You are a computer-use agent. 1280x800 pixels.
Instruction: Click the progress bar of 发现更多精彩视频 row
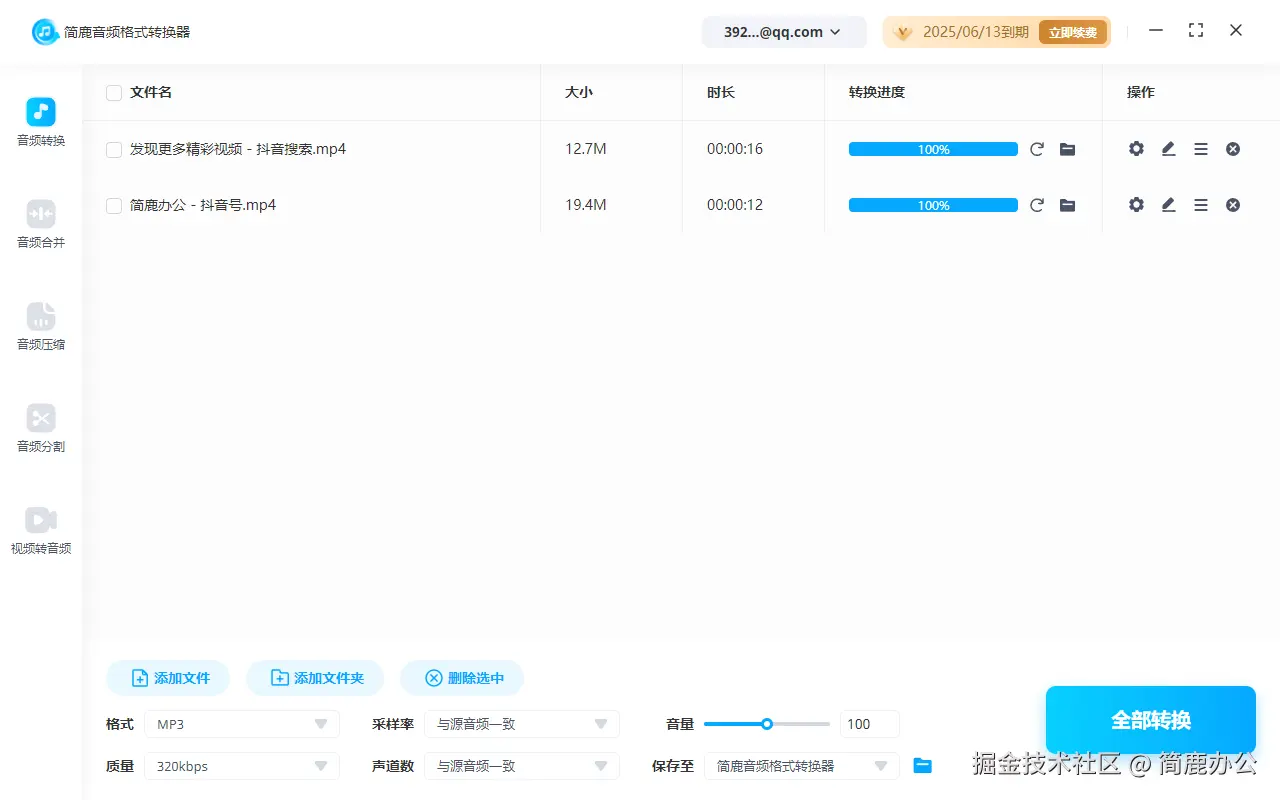click(x=933, y=149)
